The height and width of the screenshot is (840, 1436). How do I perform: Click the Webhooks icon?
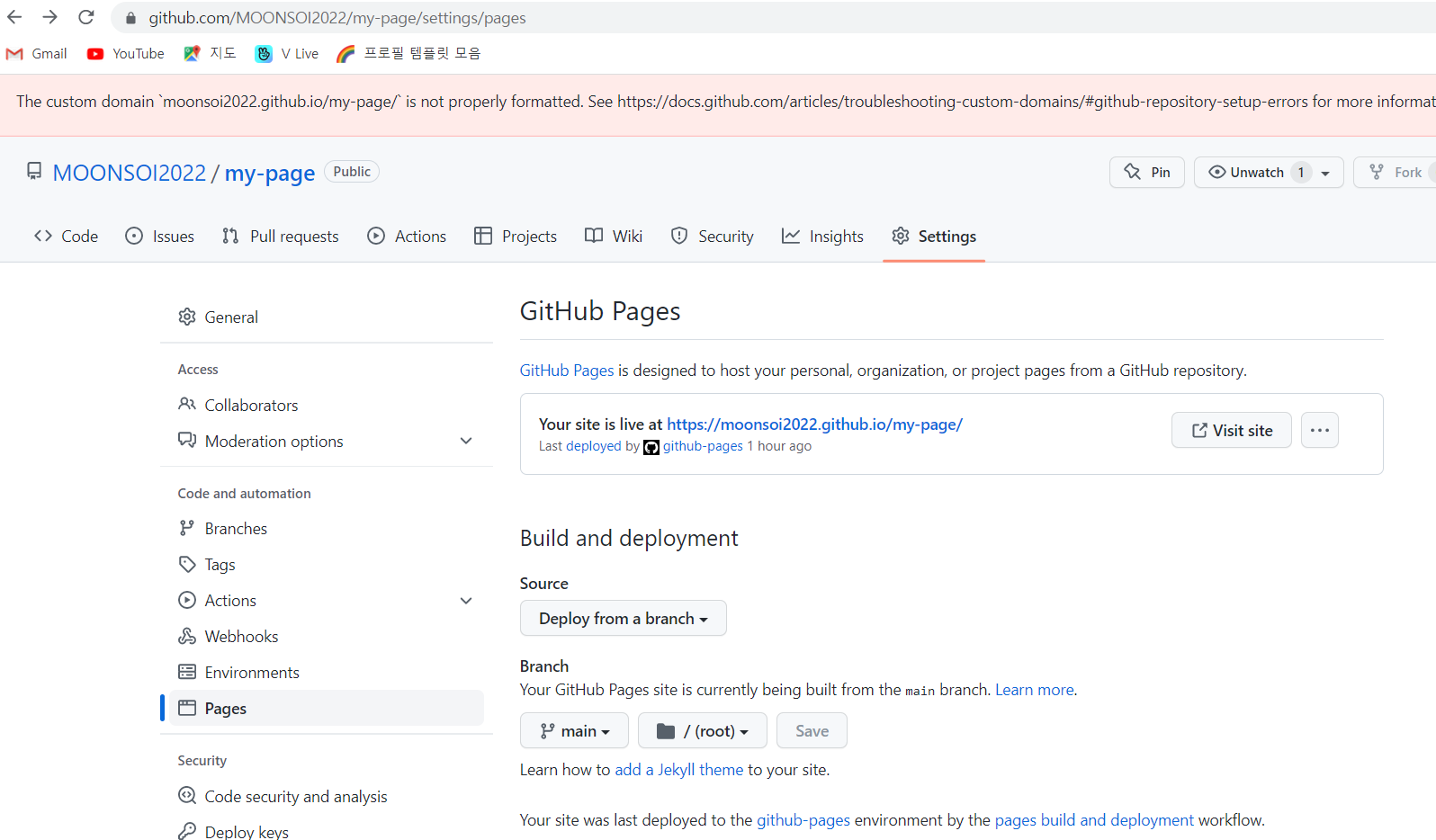coord(187,636)
